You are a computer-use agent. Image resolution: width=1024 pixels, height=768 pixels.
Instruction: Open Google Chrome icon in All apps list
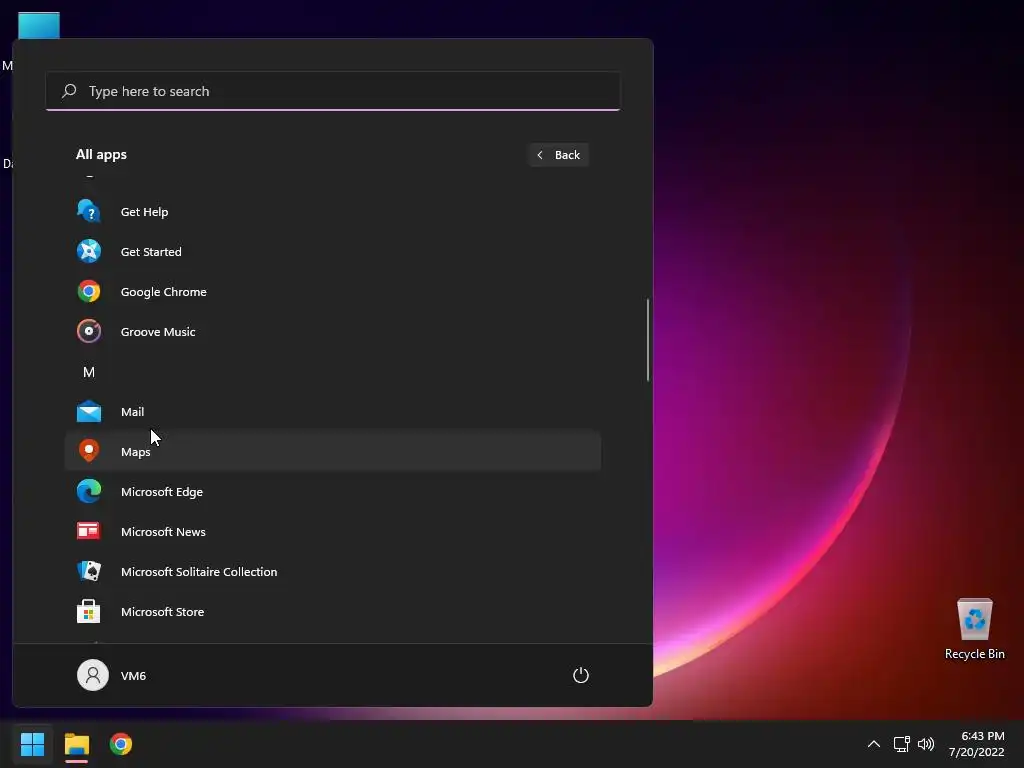[x=89, y=291]
